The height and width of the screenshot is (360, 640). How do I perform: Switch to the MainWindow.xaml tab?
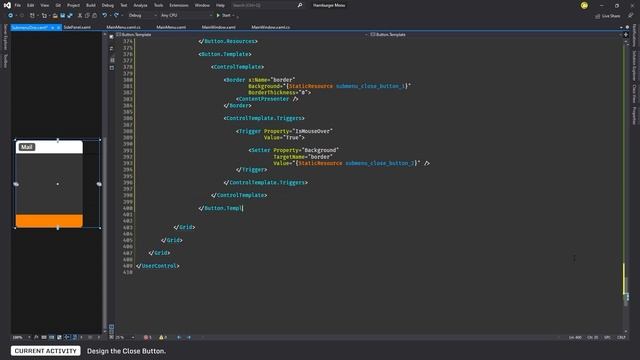[218, 27]
